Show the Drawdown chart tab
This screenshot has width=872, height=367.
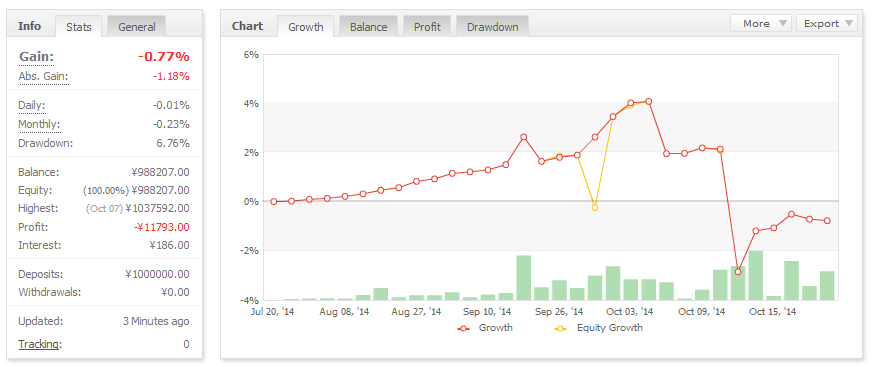(492, 27)
